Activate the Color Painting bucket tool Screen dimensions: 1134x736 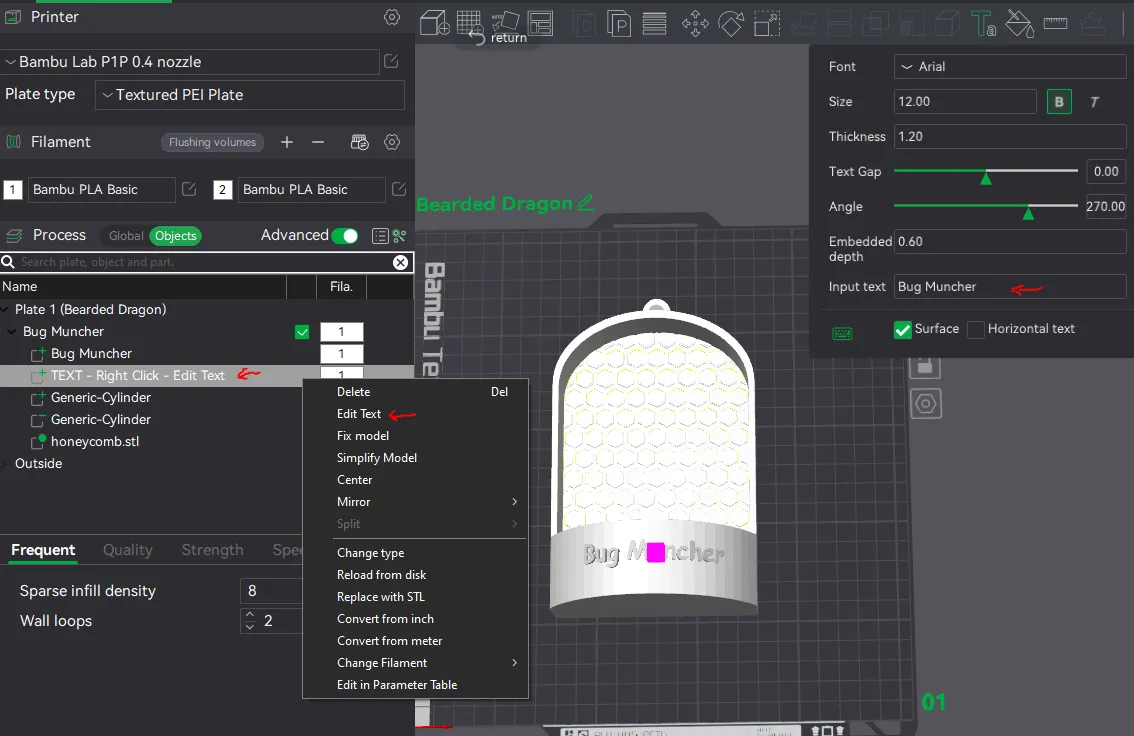point(1019,22)
